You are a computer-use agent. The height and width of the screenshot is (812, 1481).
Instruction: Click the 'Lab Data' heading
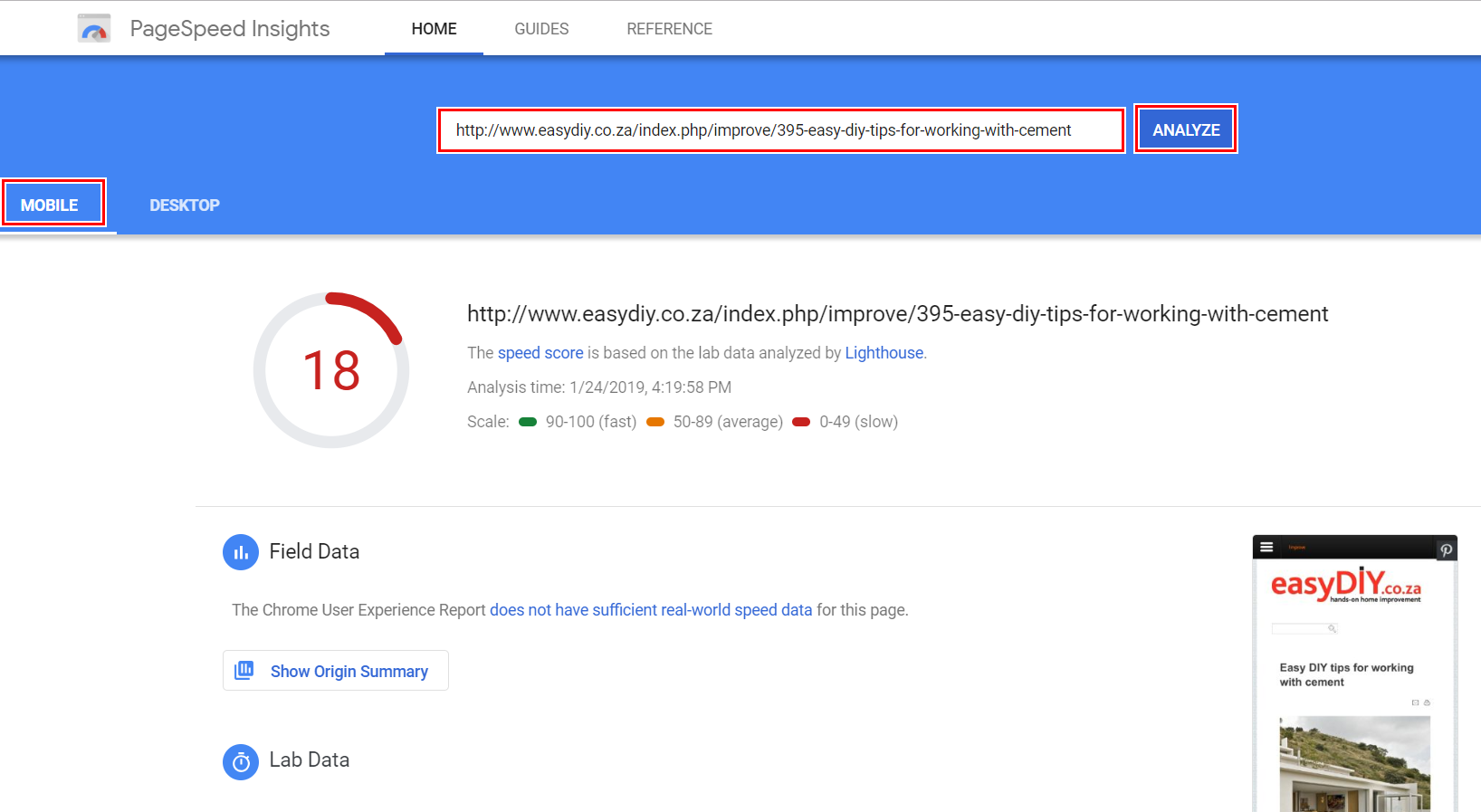[x=309, y=759]
